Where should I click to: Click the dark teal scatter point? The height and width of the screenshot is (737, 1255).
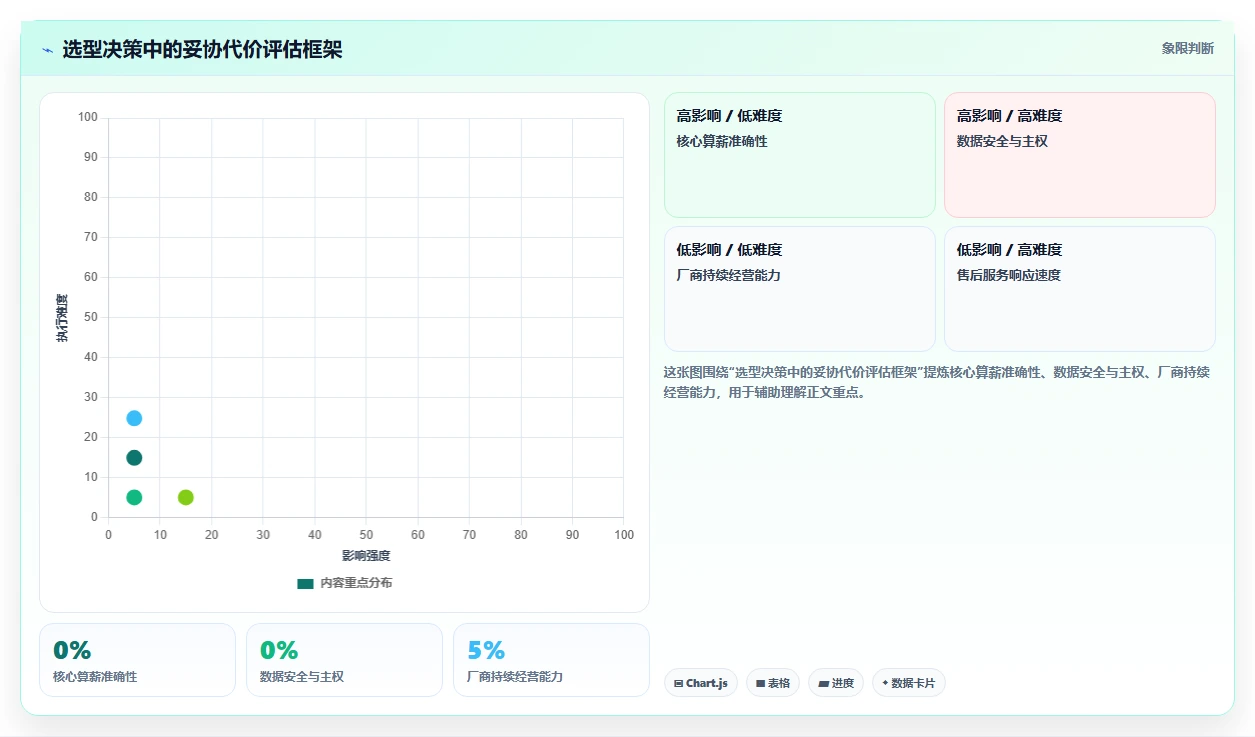point(134,458)
